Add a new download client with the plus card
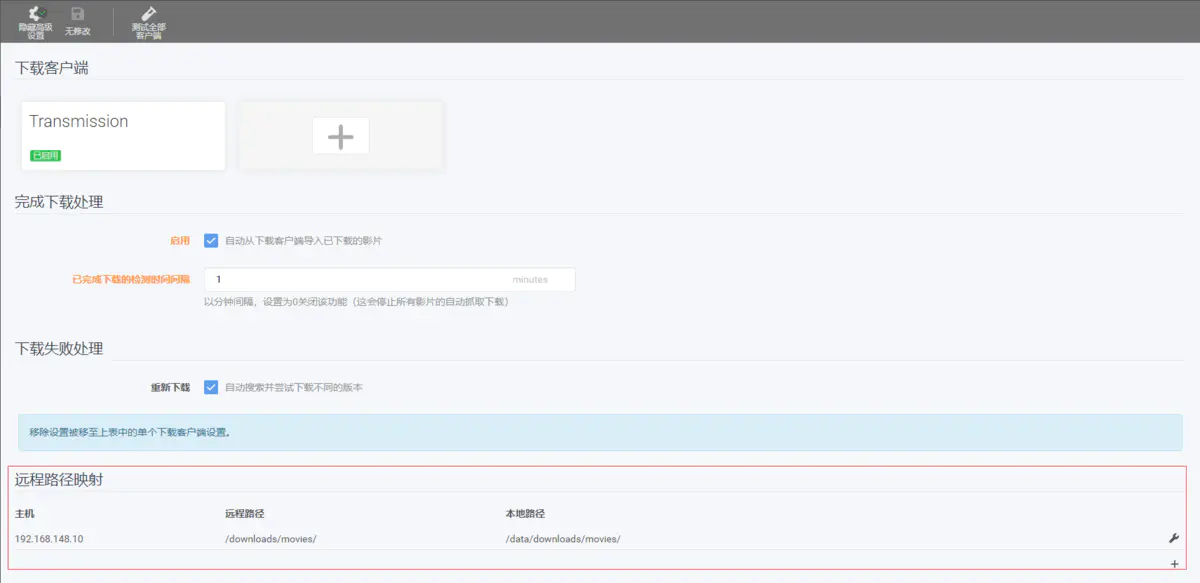The width and height of the screenshot is (1200, 583). coord(341,136)
